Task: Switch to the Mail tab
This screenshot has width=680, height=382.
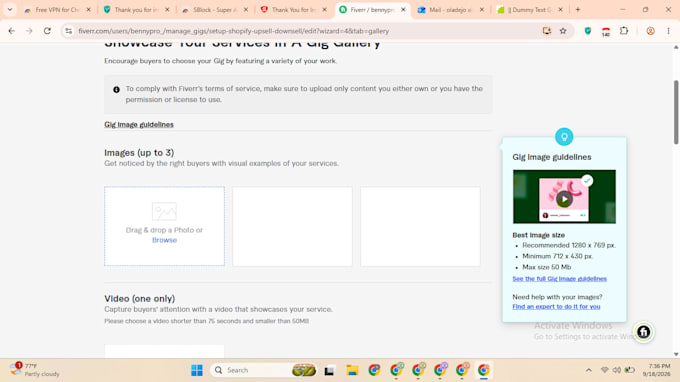Action: (x=450, y=10)
